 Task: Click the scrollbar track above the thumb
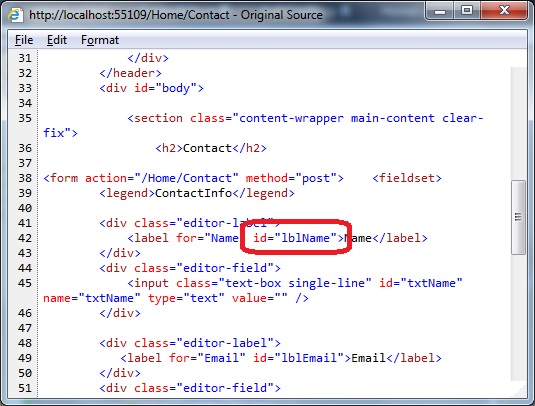tap(518, 124)
